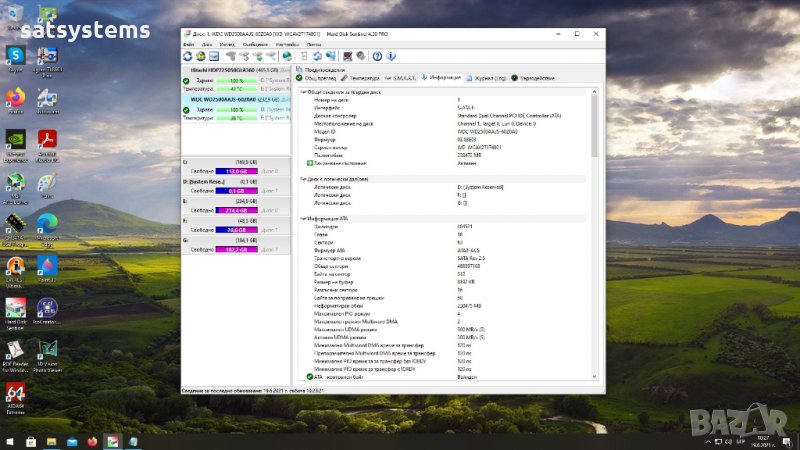
Task: Open the File menu
Action: click(189, 45)
